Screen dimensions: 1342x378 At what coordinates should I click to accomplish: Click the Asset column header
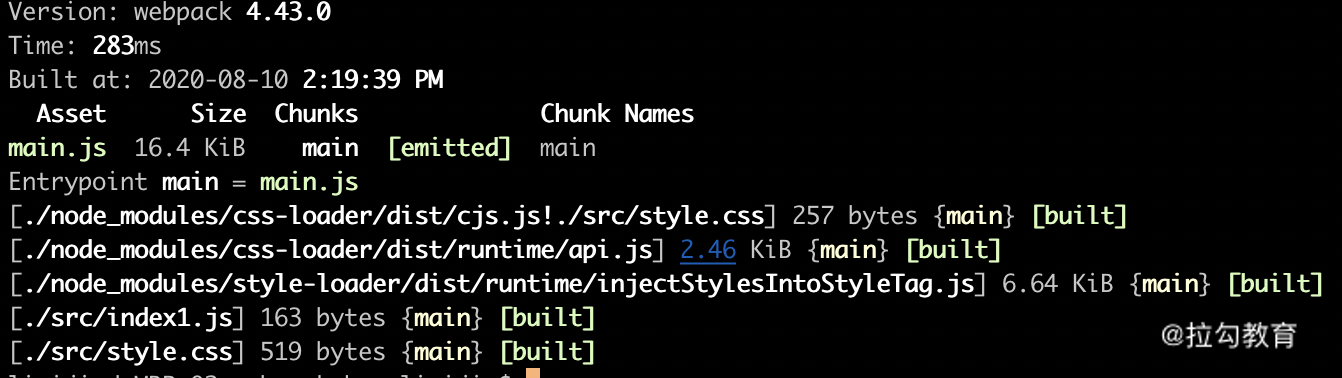71,114
